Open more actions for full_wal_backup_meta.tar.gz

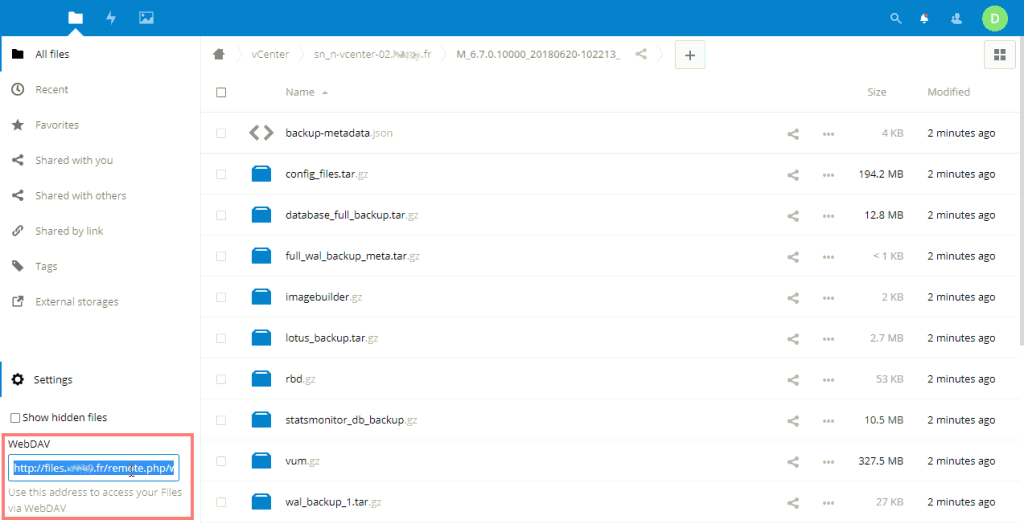click(x=828, y=257)
